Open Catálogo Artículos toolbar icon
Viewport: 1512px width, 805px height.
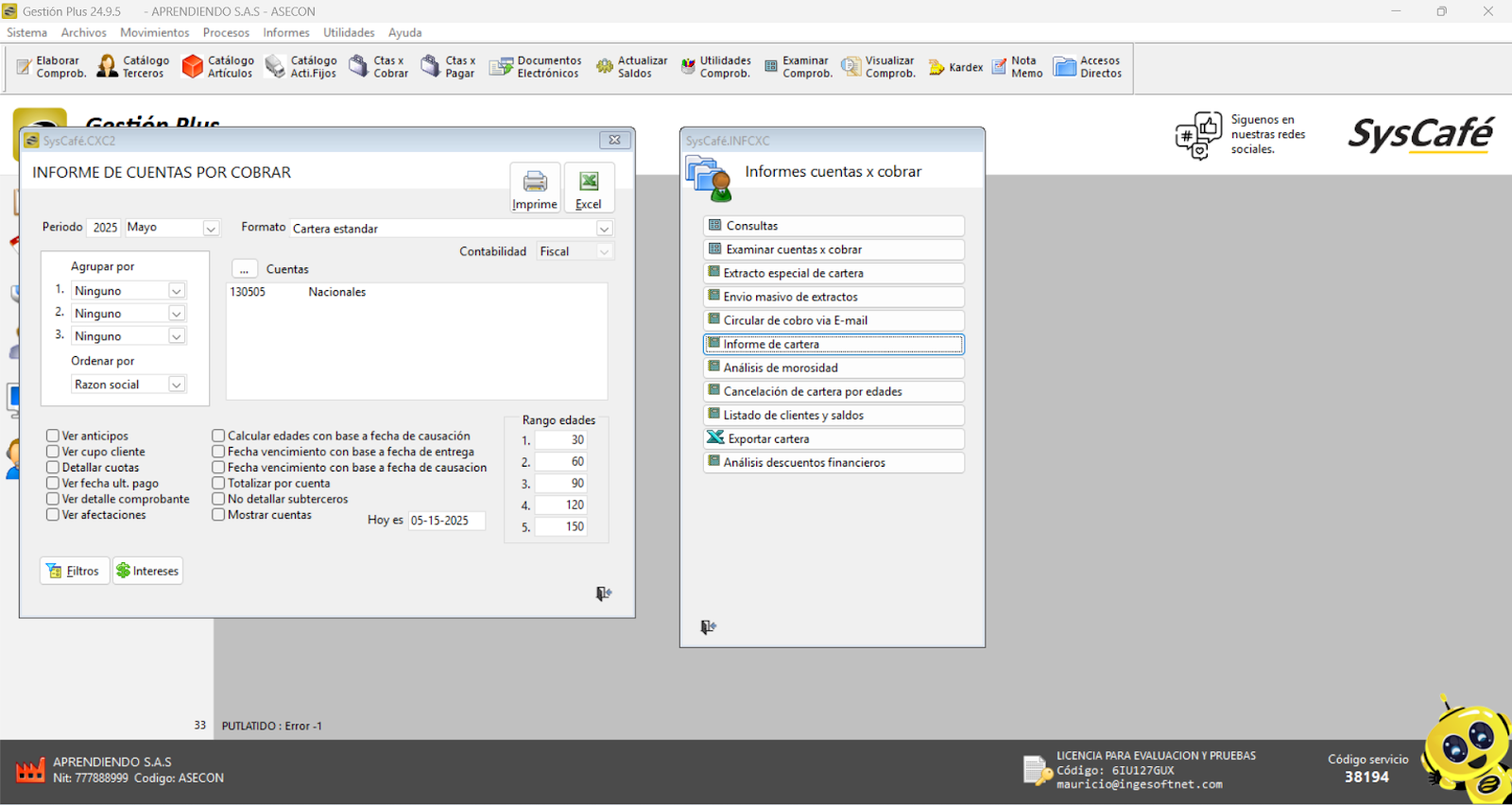[x=217, y=67]
